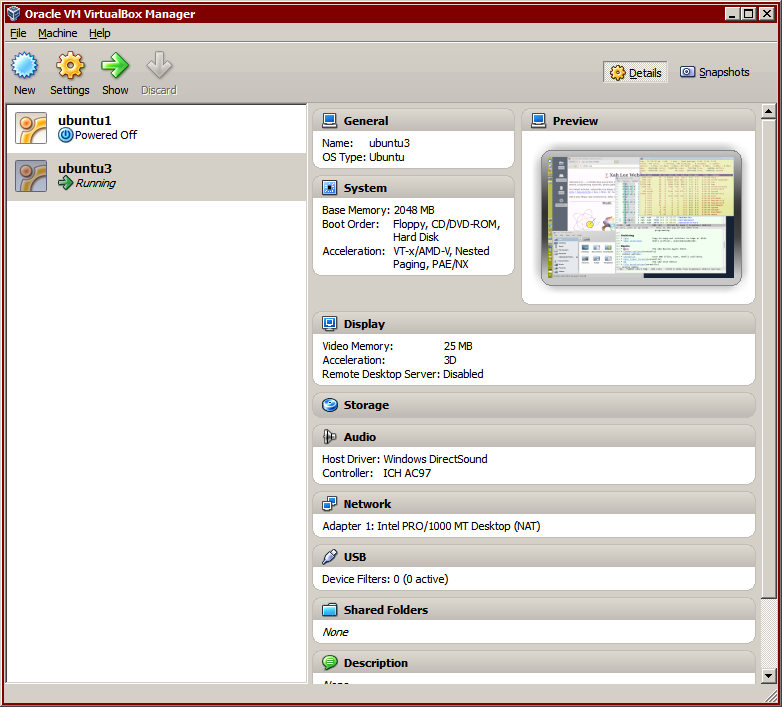Click OS Type Ubuntu text
The image size is (782, 707).
pyautogui.click(x=363, y=157)
